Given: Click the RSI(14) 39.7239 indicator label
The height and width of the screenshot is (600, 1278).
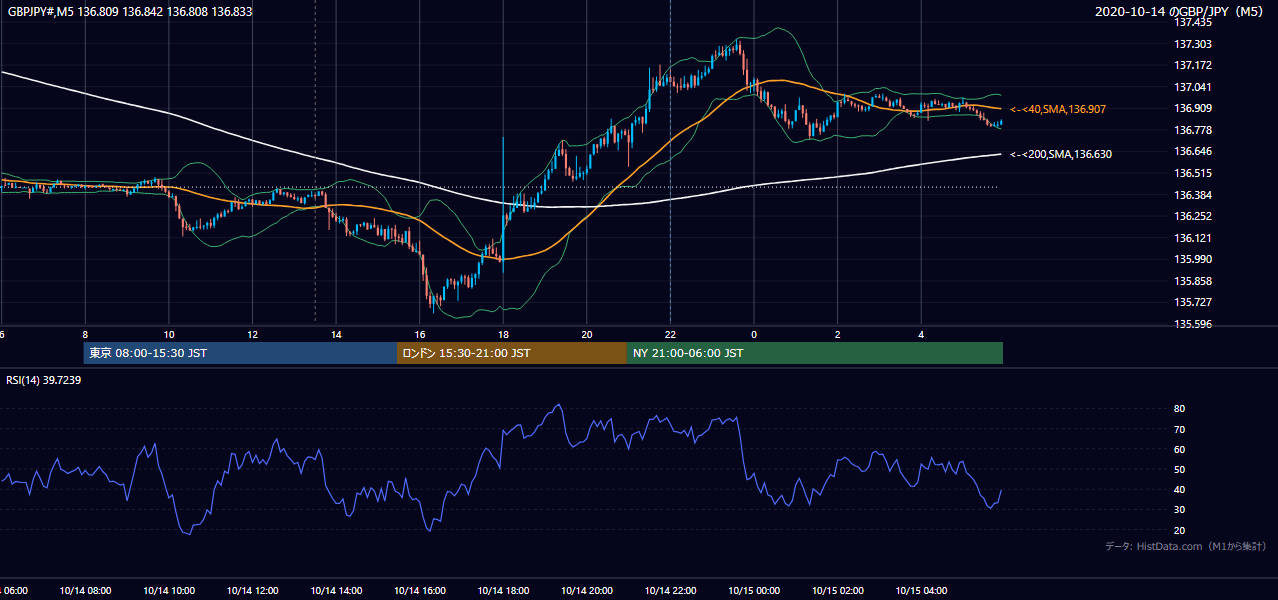Looking at the screenshot, I should tap(45, 380).
